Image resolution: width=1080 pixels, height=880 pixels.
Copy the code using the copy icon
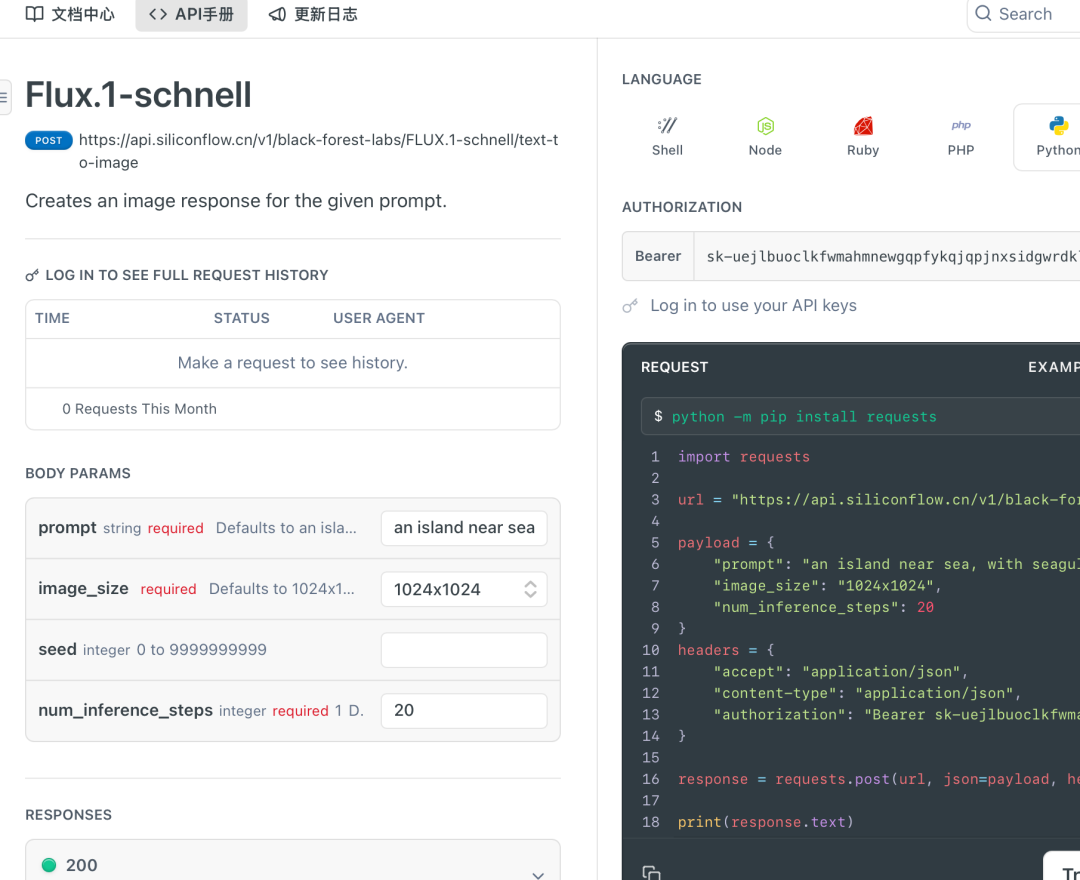pyautogui.click(x=651, y=872)
